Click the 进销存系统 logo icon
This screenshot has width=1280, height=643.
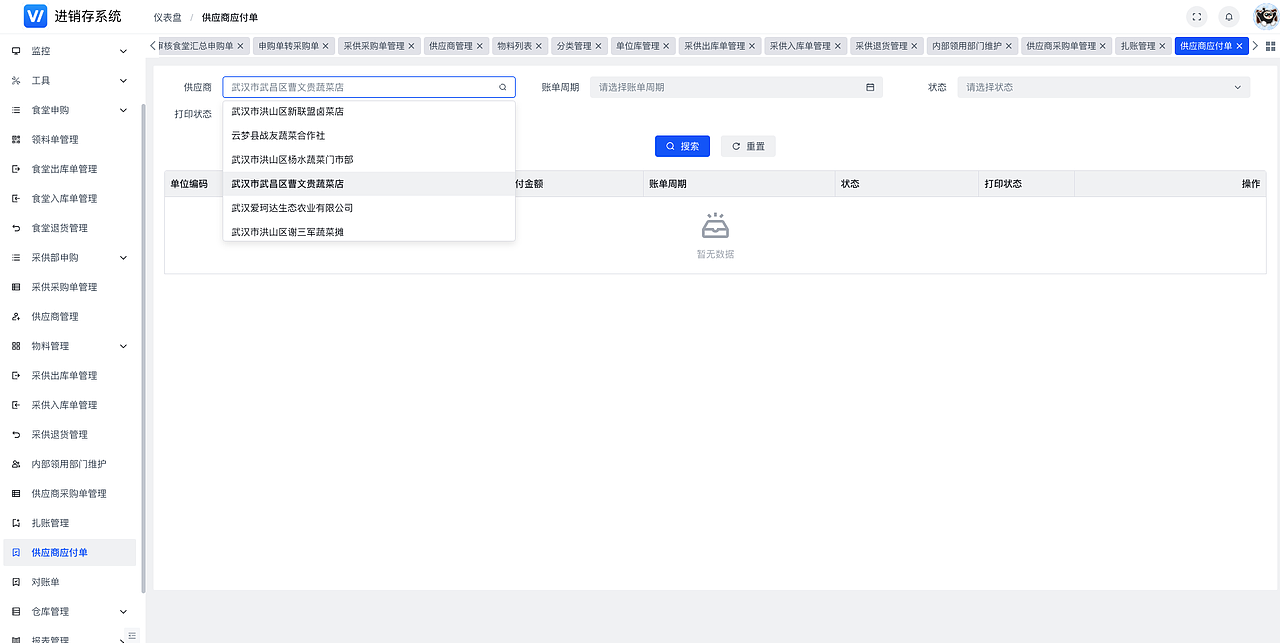pyautogui.click(x=36, y=16)
